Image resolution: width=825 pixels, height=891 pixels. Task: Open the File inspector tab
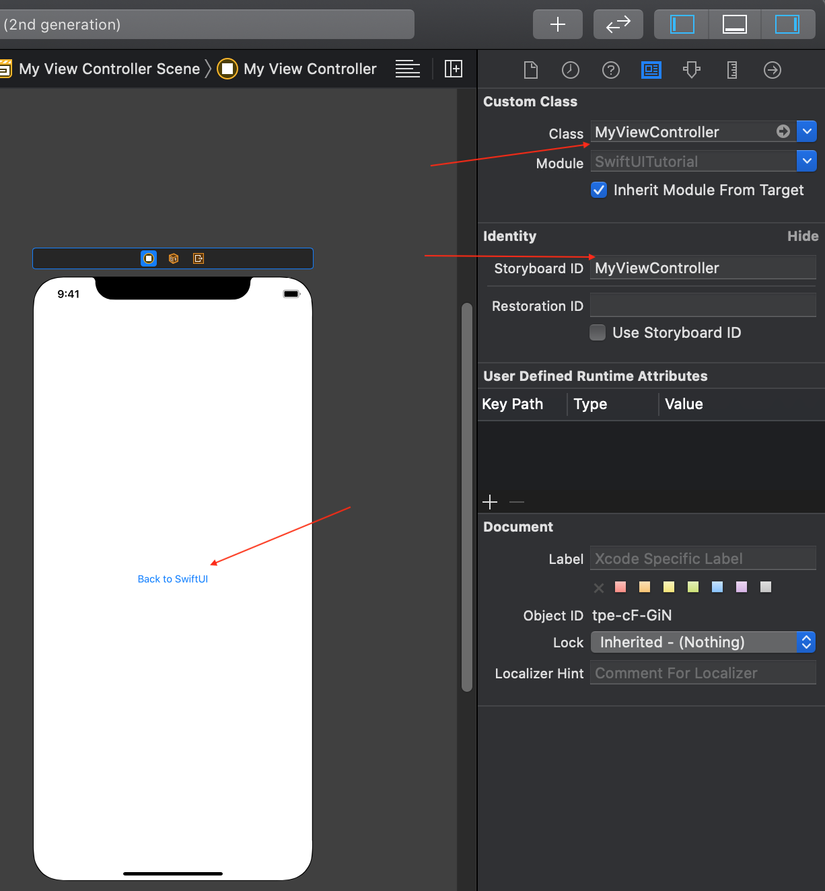point(531,70)
